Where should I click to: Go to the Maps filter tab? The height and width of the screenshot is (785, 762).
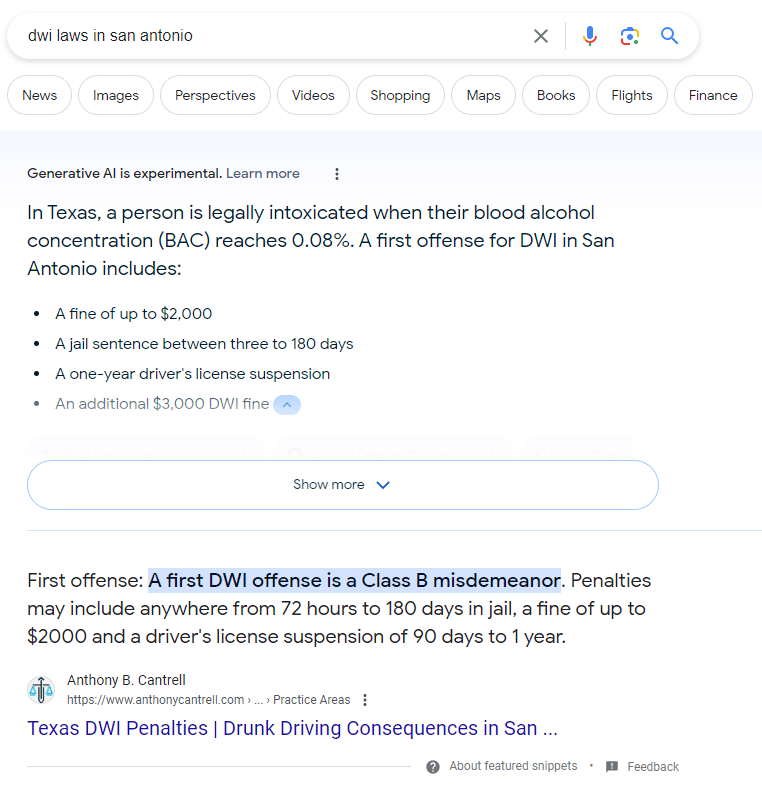point(483,96)
